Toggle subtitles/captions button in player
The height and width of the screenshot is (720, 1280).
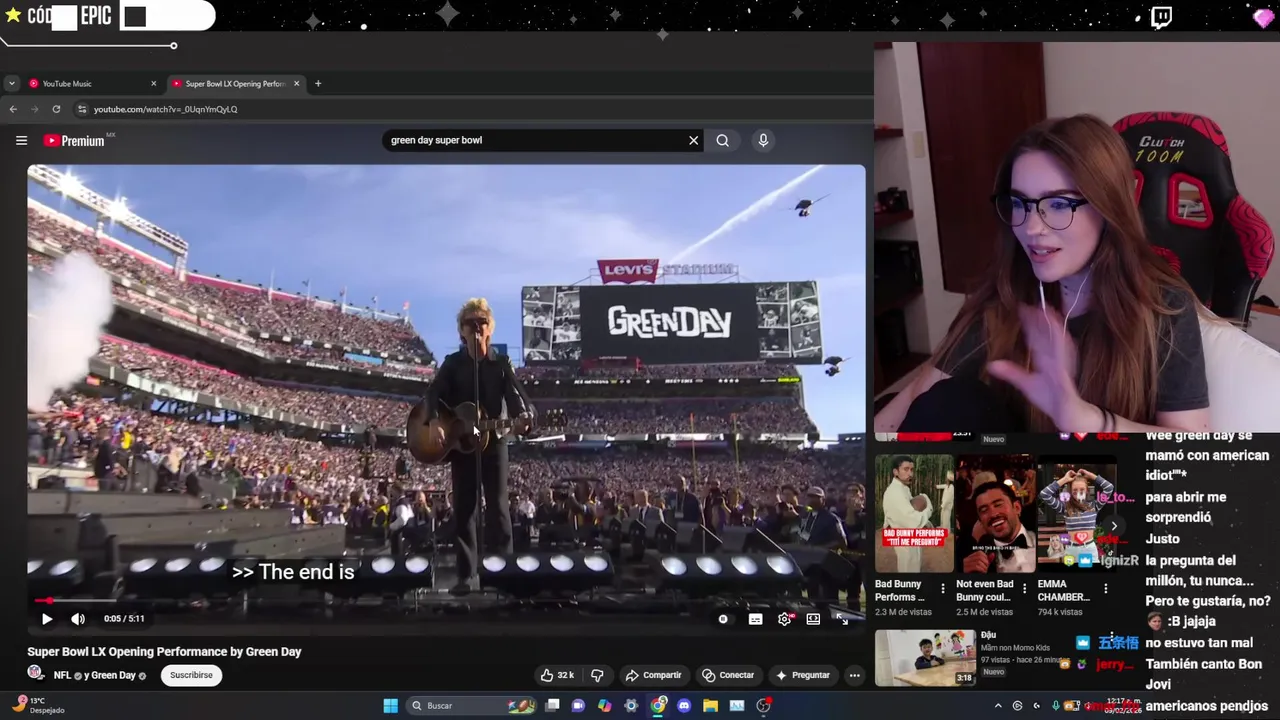coord(755,619)
